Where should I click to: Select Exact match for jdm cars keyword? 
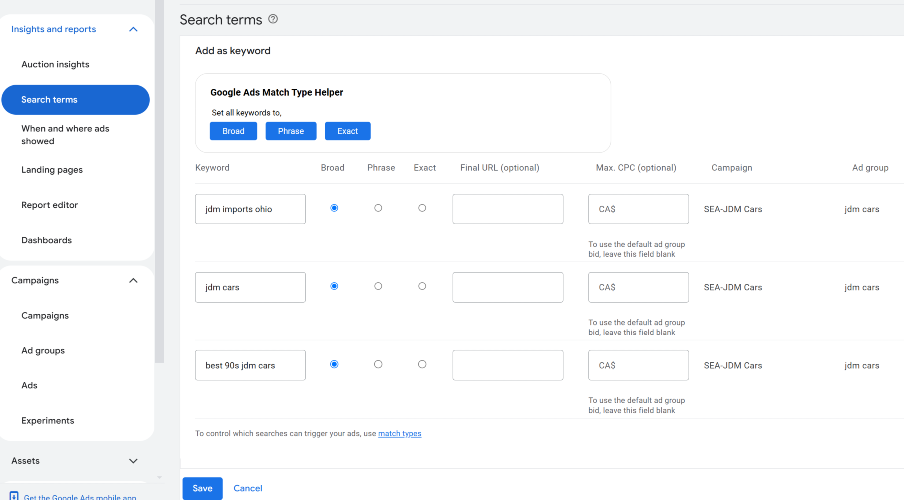[x=422, y=286]
